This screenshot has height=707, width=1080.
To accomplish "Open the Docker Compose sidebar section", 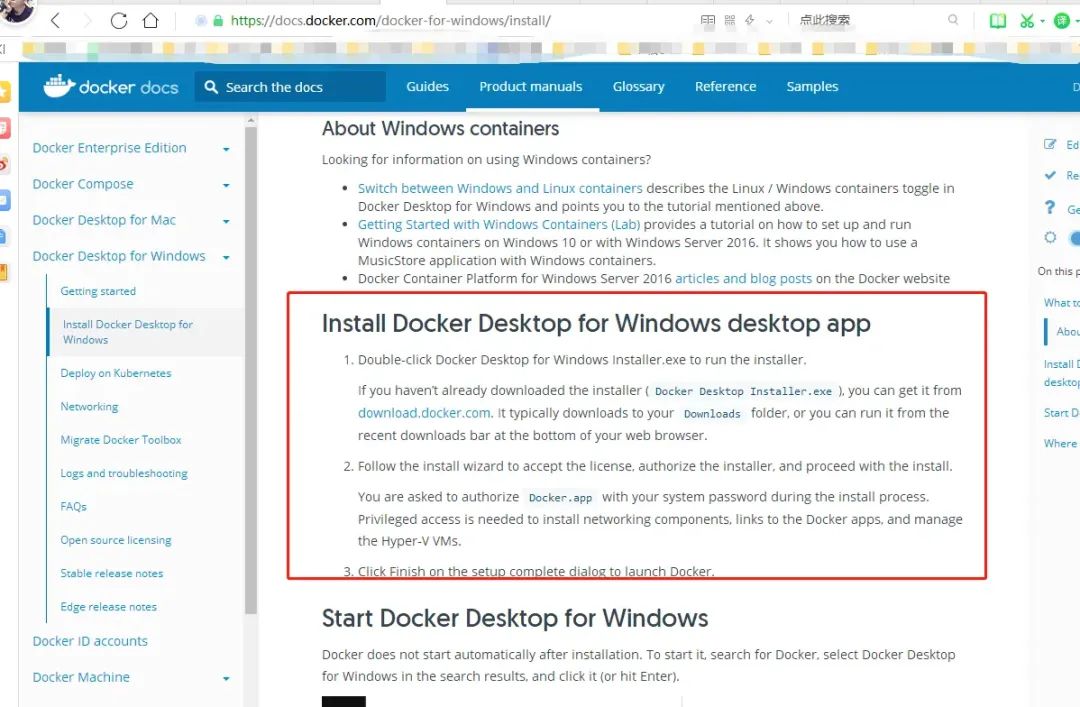I will (x=83, y=184).
